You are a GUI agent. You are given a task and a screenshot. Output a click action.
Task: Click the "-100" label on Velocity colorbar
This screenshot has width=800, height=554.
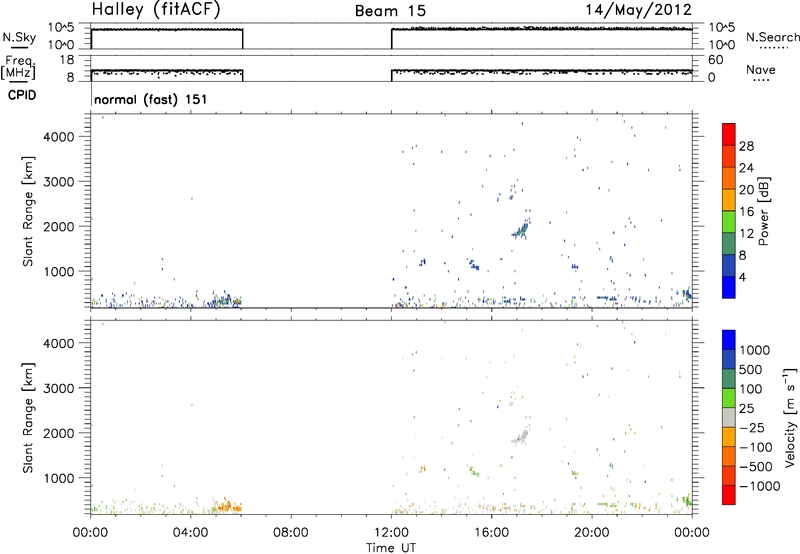point(755,447)
